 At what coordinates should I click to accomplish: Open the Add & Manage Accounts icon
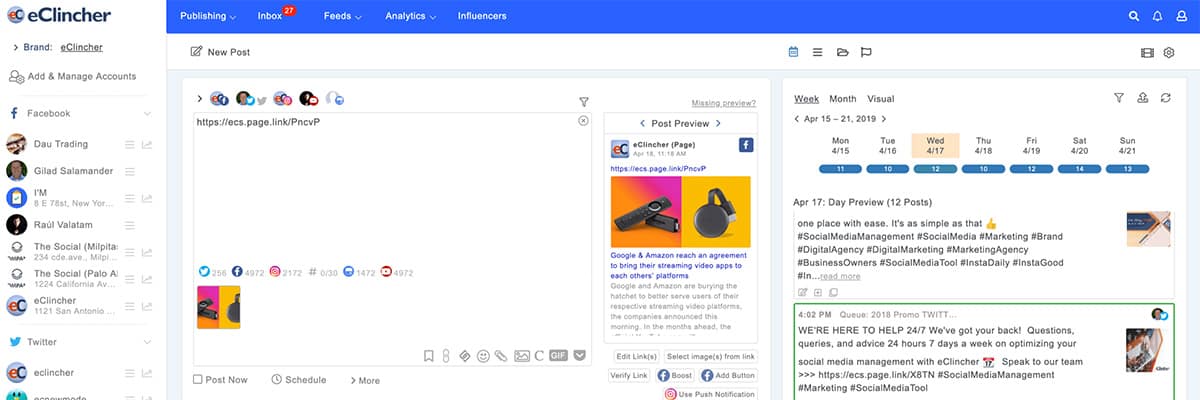coord(16,76)
